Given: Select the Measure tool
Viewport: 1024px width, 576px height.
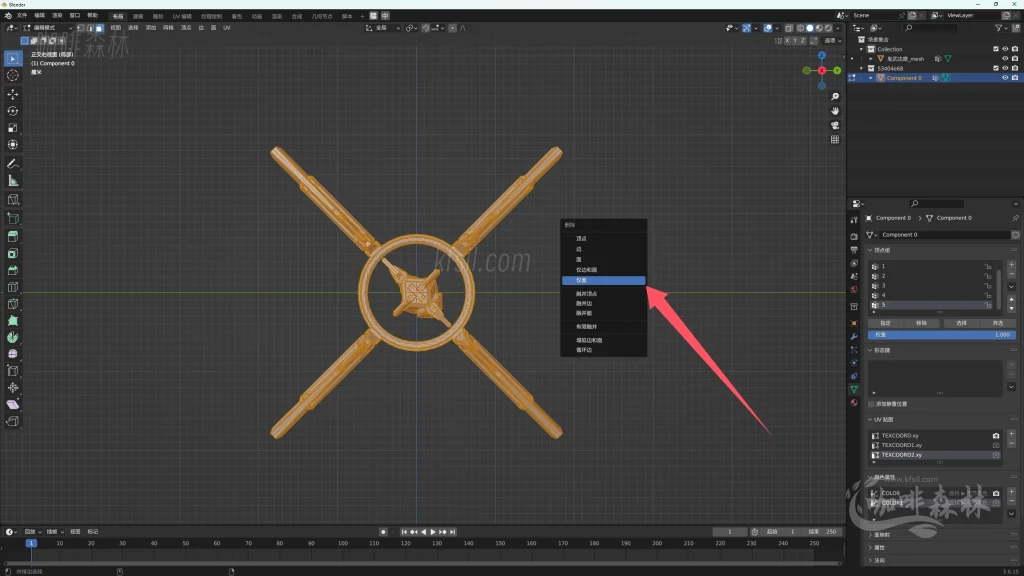Looking at the screenshot, I should click(x=13, y=181).
